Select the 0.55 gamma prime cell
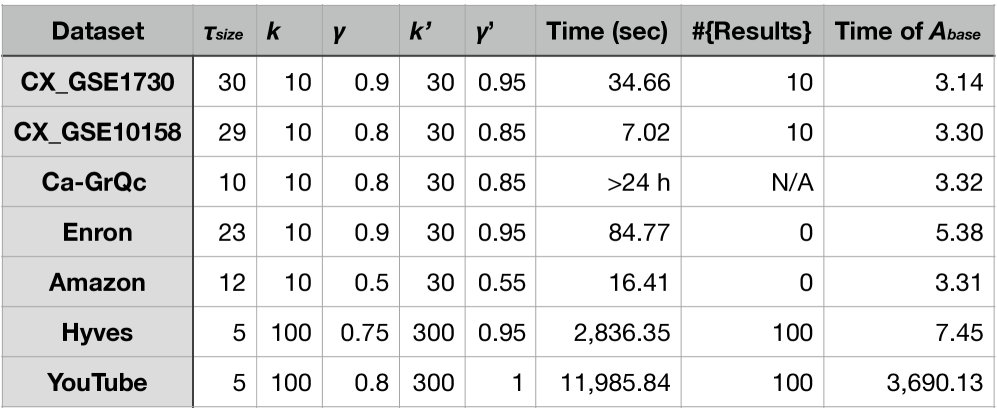997x414 pixels. coord(500,282)
